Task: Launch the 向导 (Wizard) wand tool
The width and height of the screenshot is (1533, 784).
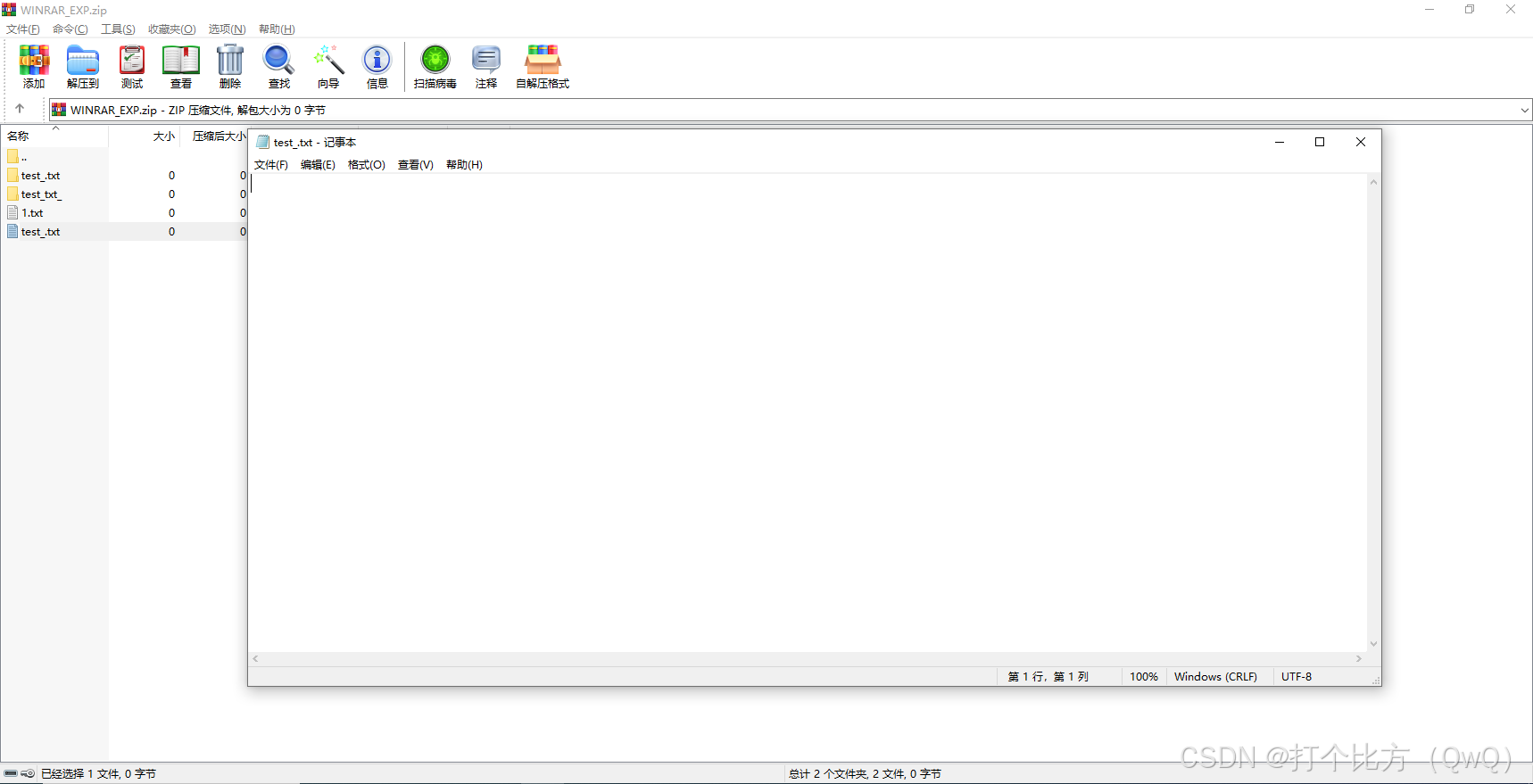Action: point(328,67)
